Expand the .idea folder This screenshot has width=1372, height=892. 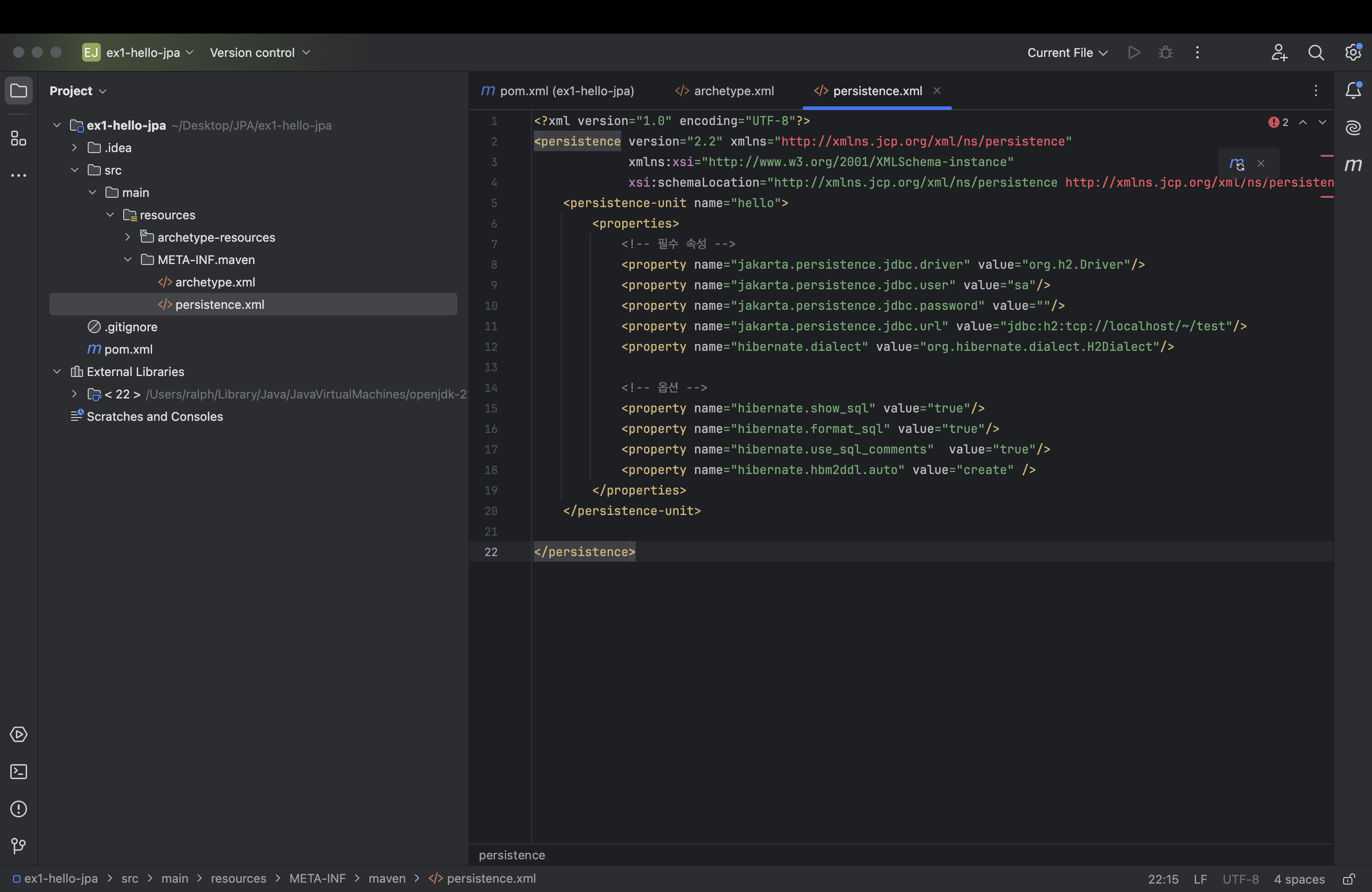click(74, 147)
